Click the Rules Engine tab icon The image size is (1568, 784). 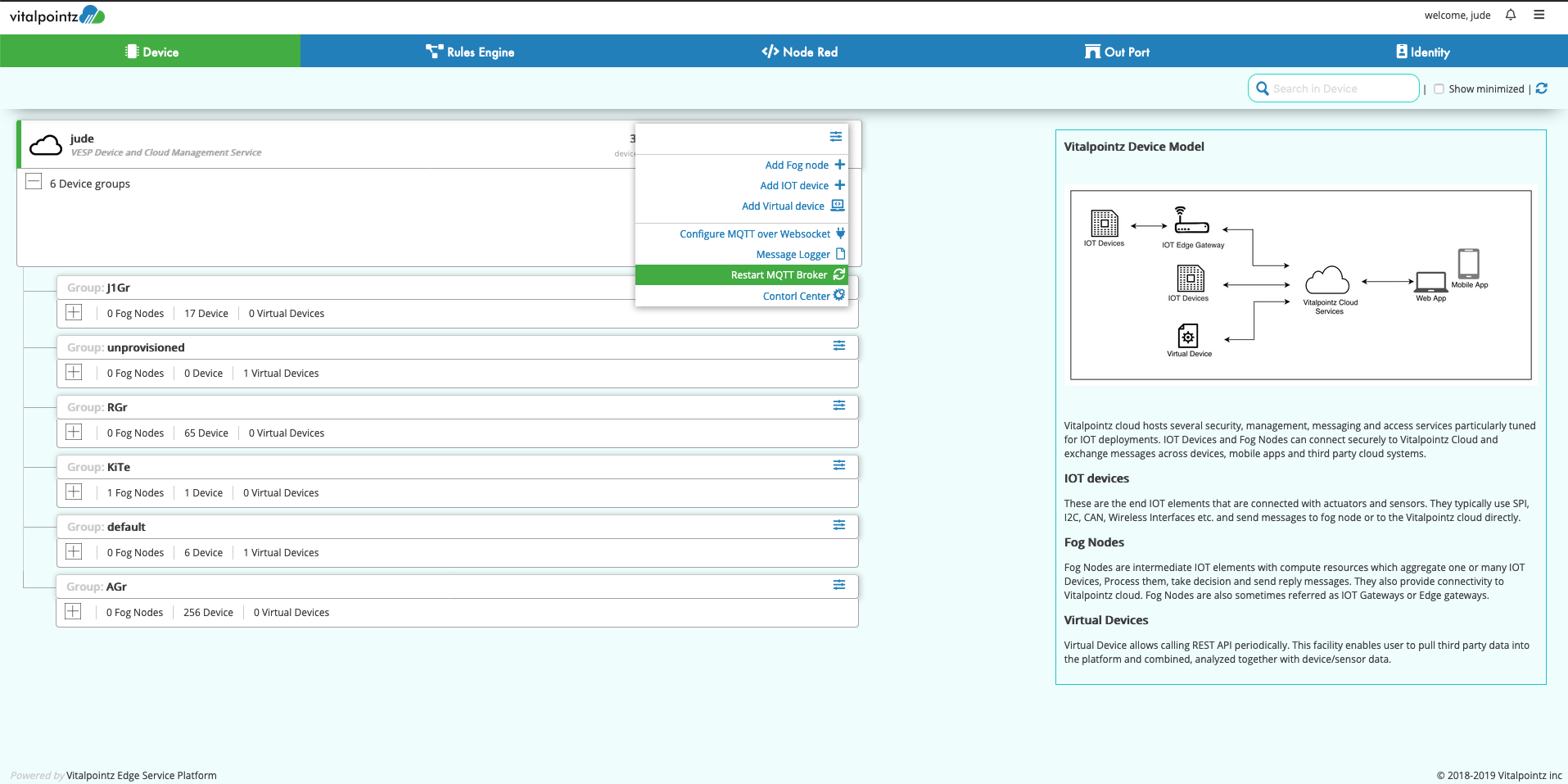tap(434, 52)
